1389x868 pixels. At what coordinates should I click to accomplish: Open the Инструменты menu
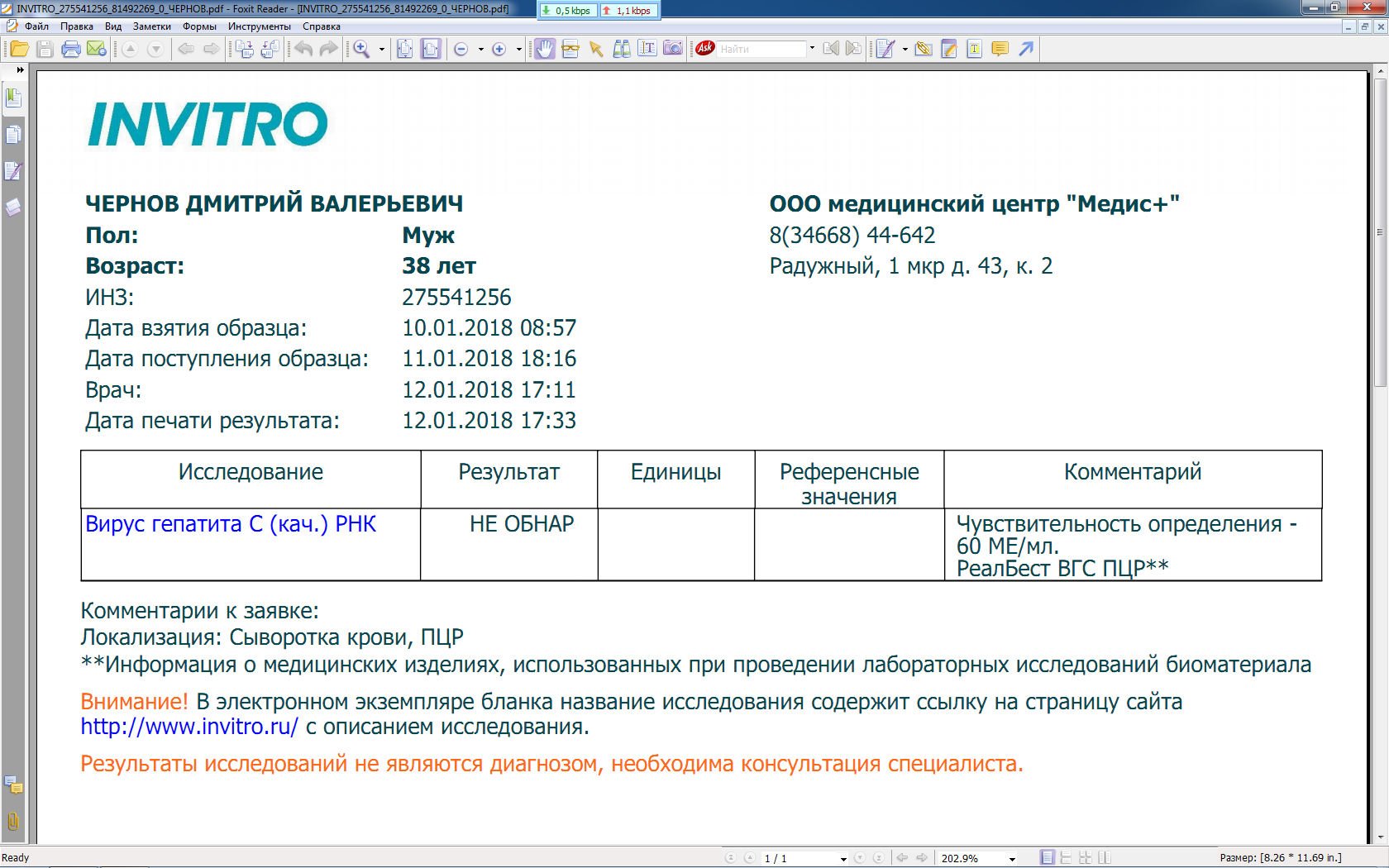(260, 26)
